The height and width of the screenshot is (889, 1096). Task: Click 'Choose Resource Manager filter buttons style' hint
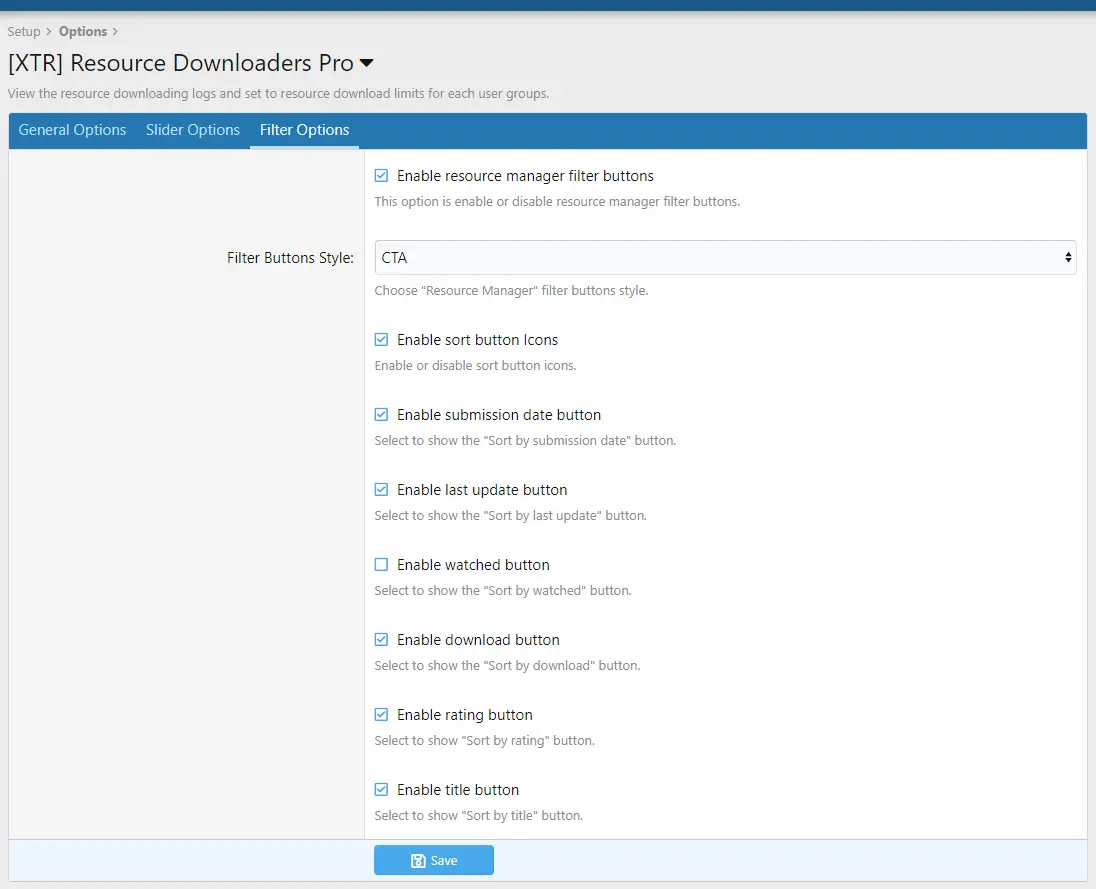[511, 291]
